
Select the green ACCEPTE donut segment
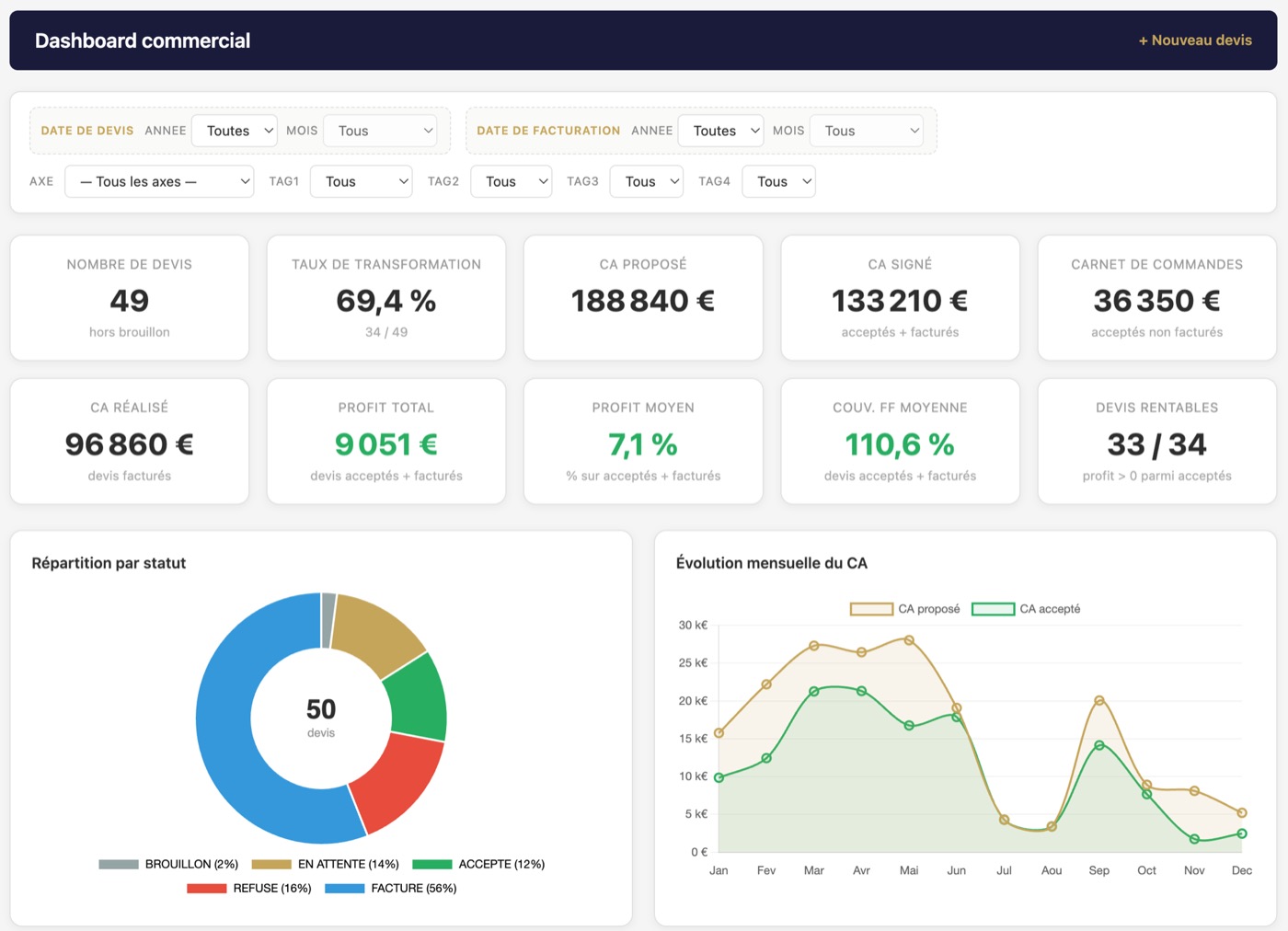[x=417, y=701]
